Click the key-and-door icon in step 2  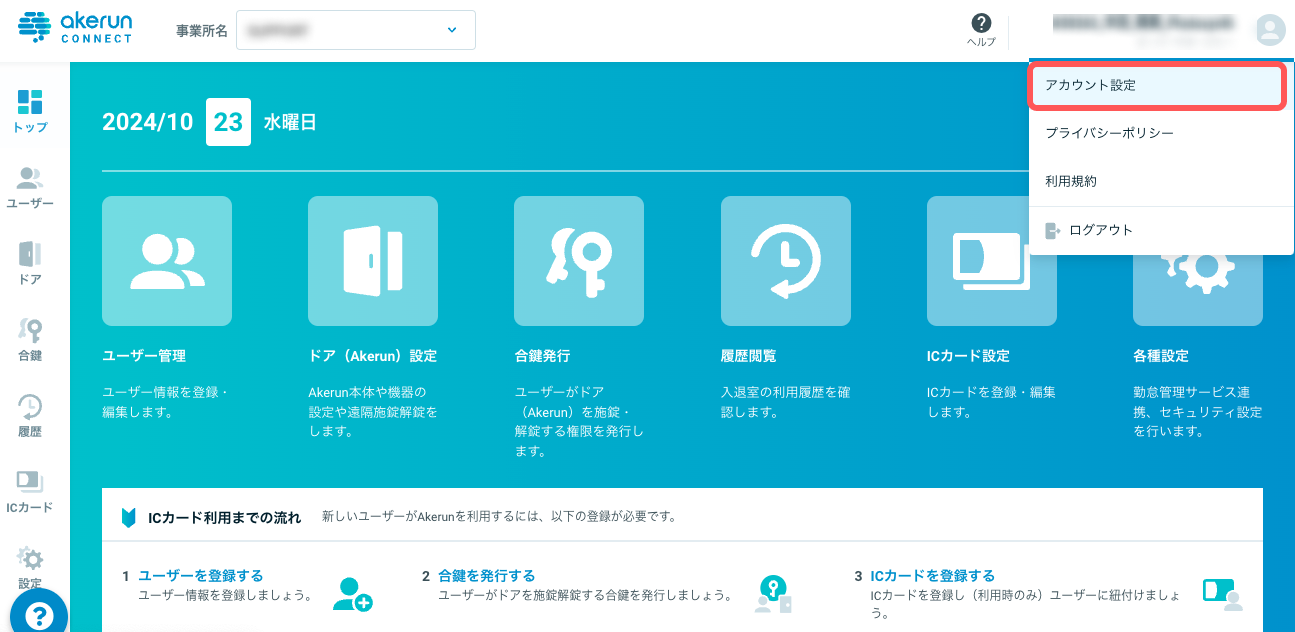pyautogui.click(x=774, y=594)
